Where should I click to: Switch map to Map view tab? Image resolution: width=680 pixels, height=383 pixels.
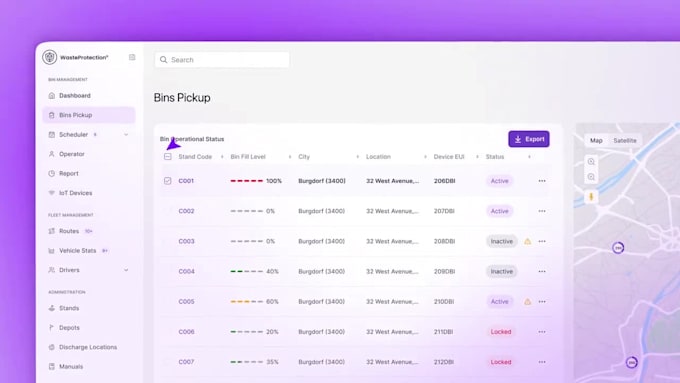[x=596, y=141]
